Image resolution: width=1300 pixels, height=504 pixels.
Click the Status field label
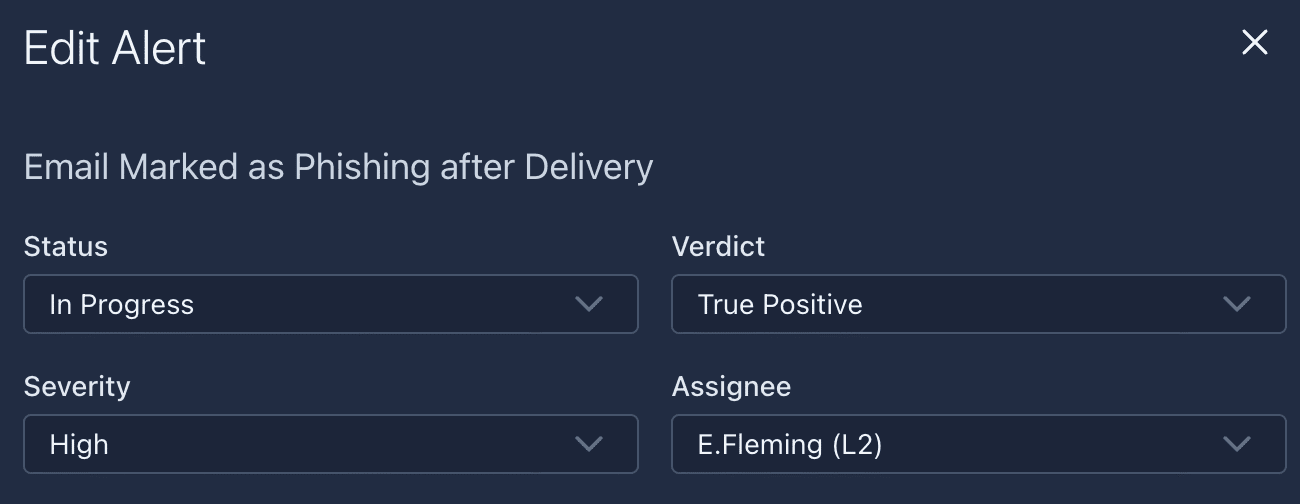point(66,247)
